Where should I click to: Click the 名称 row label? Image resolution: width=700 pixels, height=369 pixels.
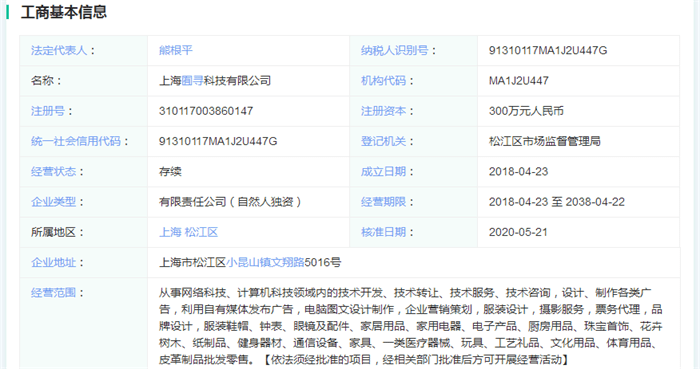click(x=45, y=81)
